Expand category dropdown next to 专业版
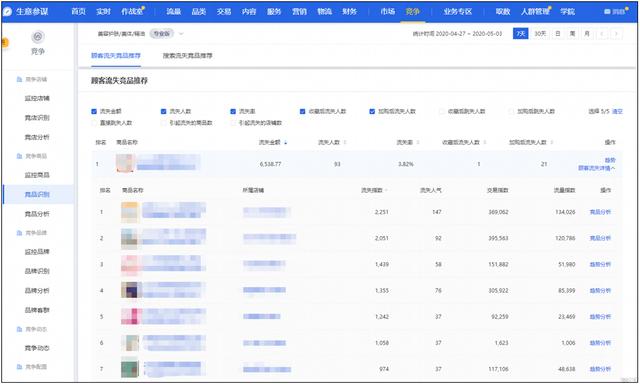This screenshot has width=640, height=384. (x=181, y=34)
